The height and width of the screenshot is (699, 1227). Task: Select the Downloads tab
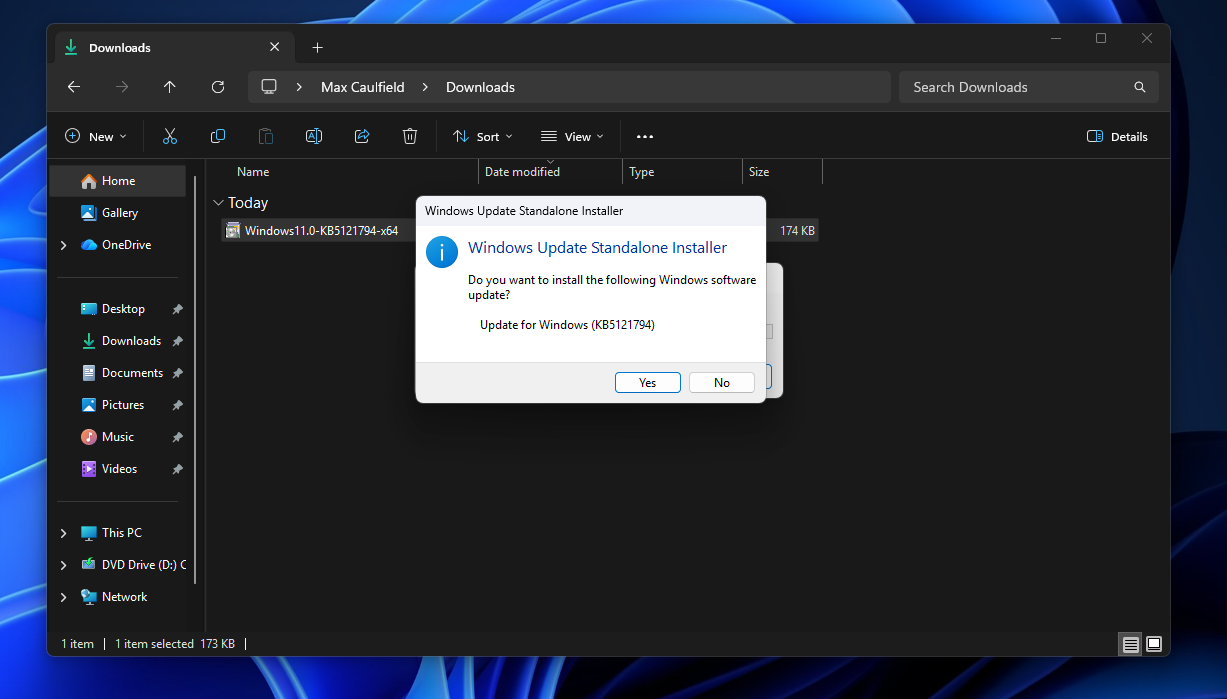(x=175, y=47)
